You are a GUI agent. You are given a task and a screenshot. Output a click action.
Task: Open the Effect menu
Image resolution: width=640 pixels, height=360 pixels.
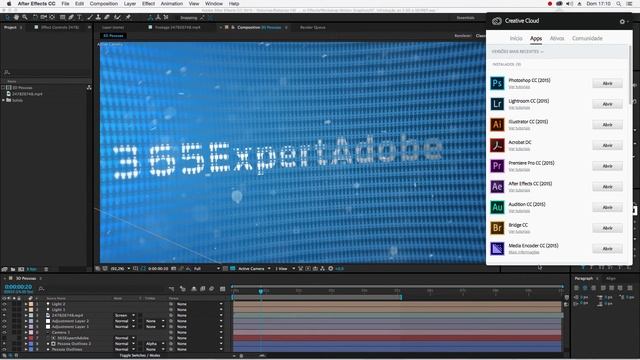coord(148,4)
